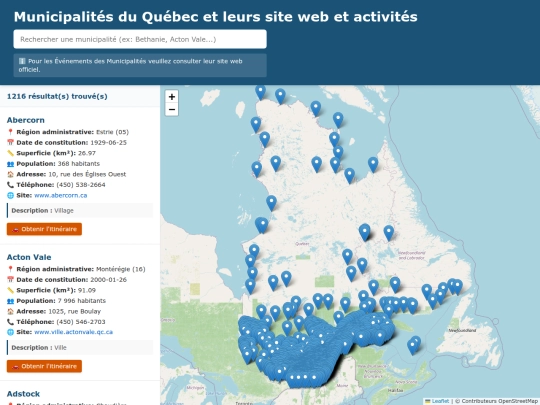This screenshot has height=405, width=540.
Task: Open the www.ville.actonvale.qc.ca link
Action: click(x=74, y=332)
